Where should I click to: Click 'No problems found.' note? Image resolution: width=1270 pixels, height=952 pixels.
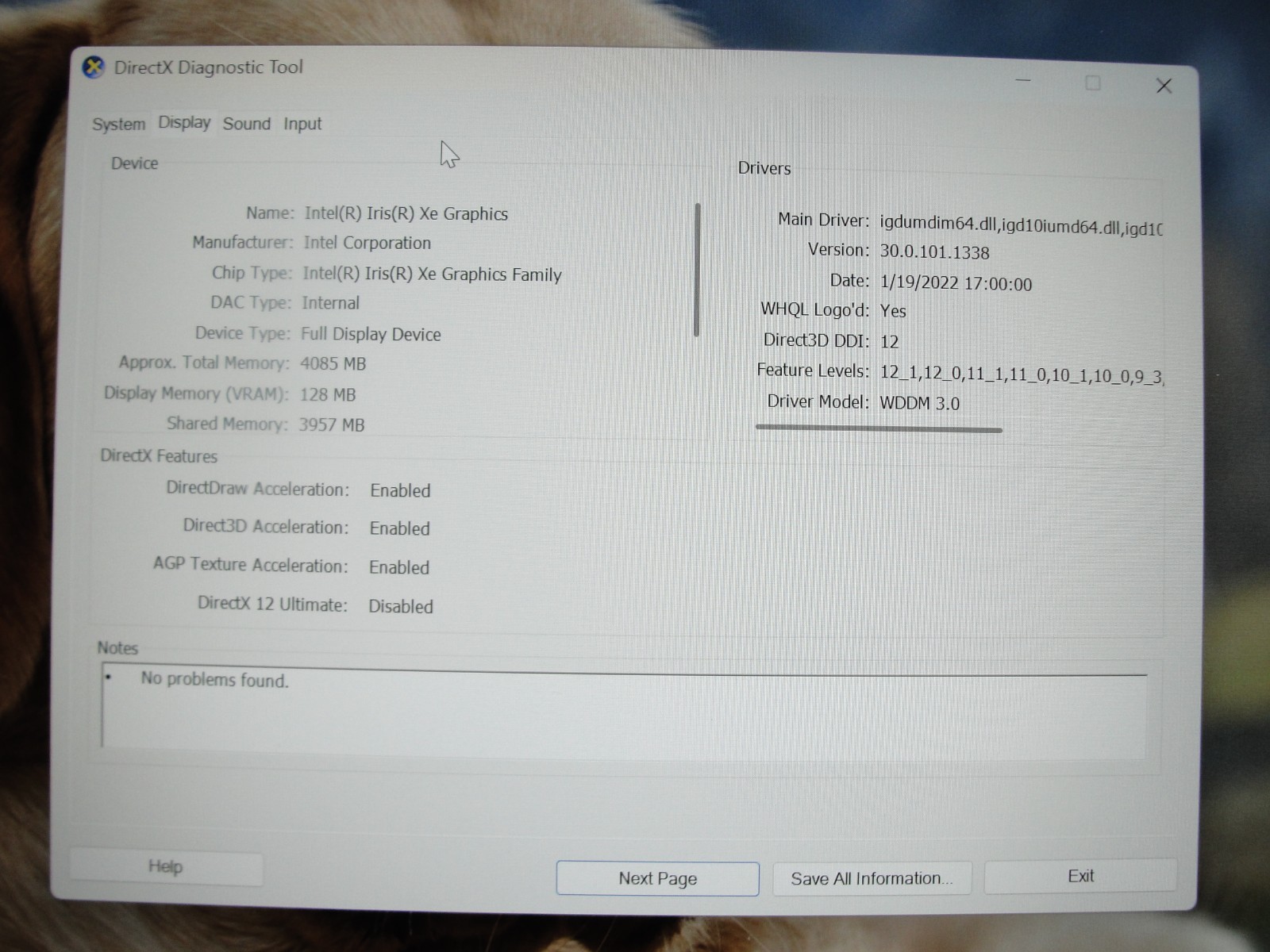(x=214, y=679)
